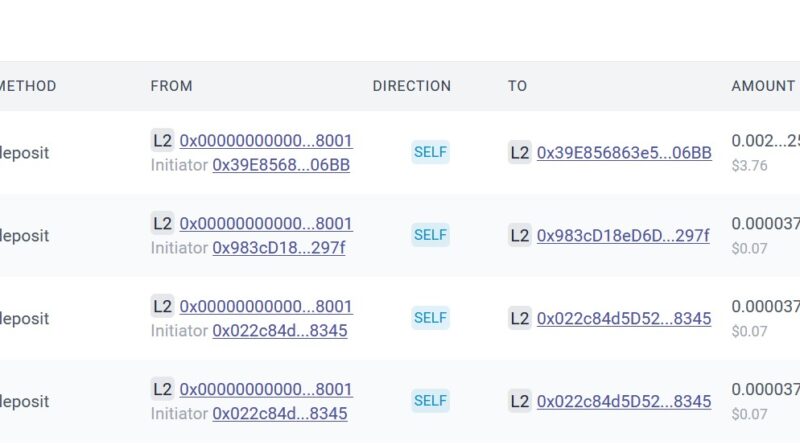
Task: Open the TO address 0x983cD18eD6D...297f
Action: coord(623,236)
